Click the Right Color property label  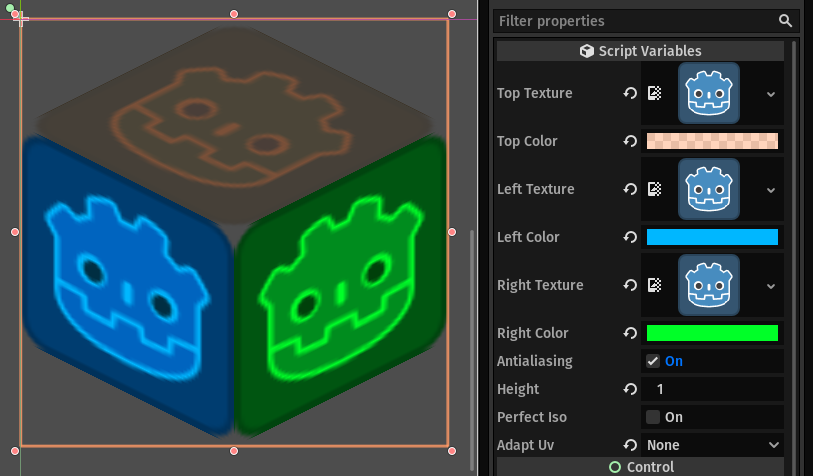pyautogui.click(x=532, y=333)
